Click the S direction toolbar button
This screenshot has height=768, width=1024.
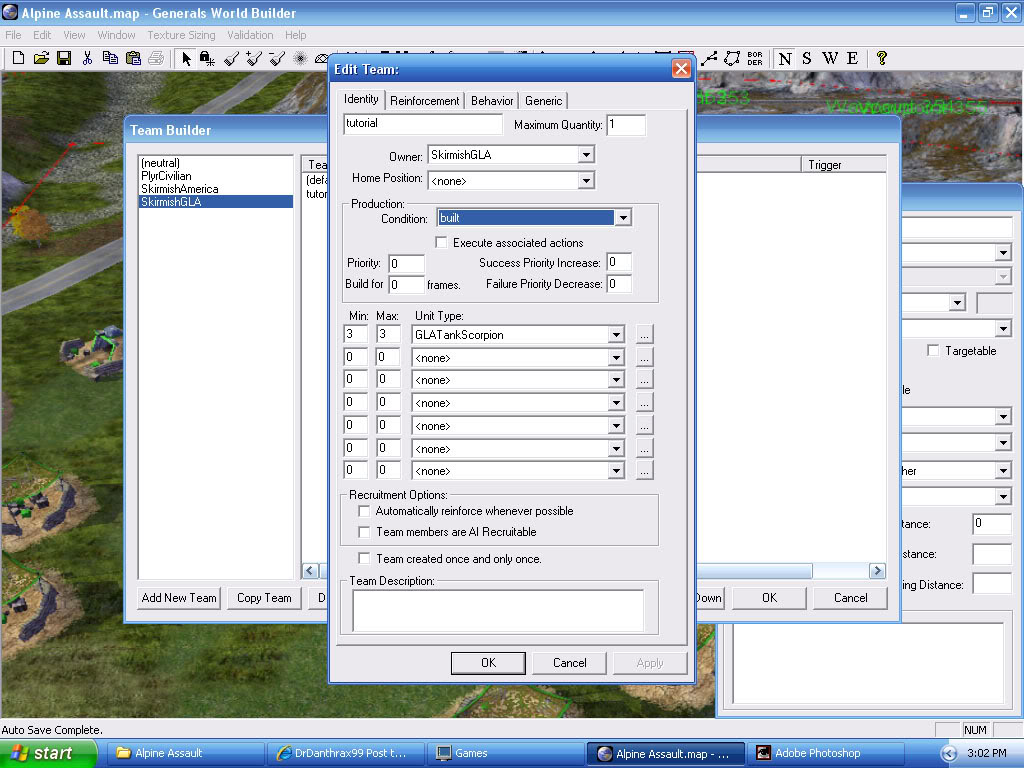coord(807,59)
